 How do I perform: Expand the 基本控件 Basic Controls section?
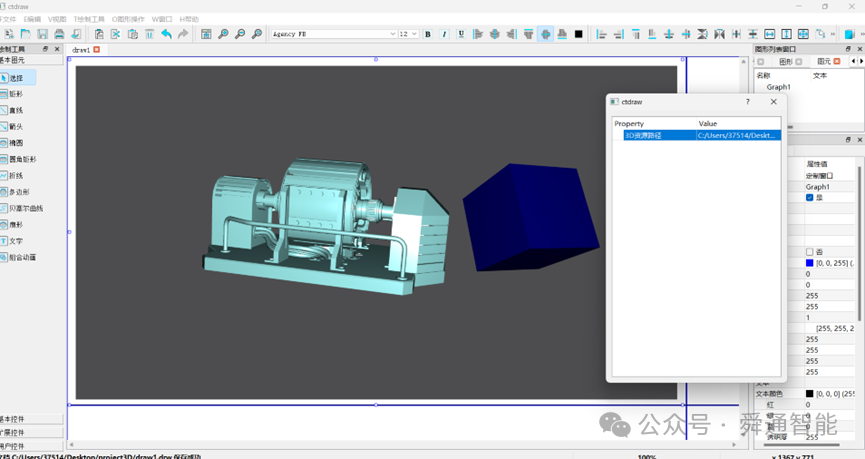coord(31,419)
